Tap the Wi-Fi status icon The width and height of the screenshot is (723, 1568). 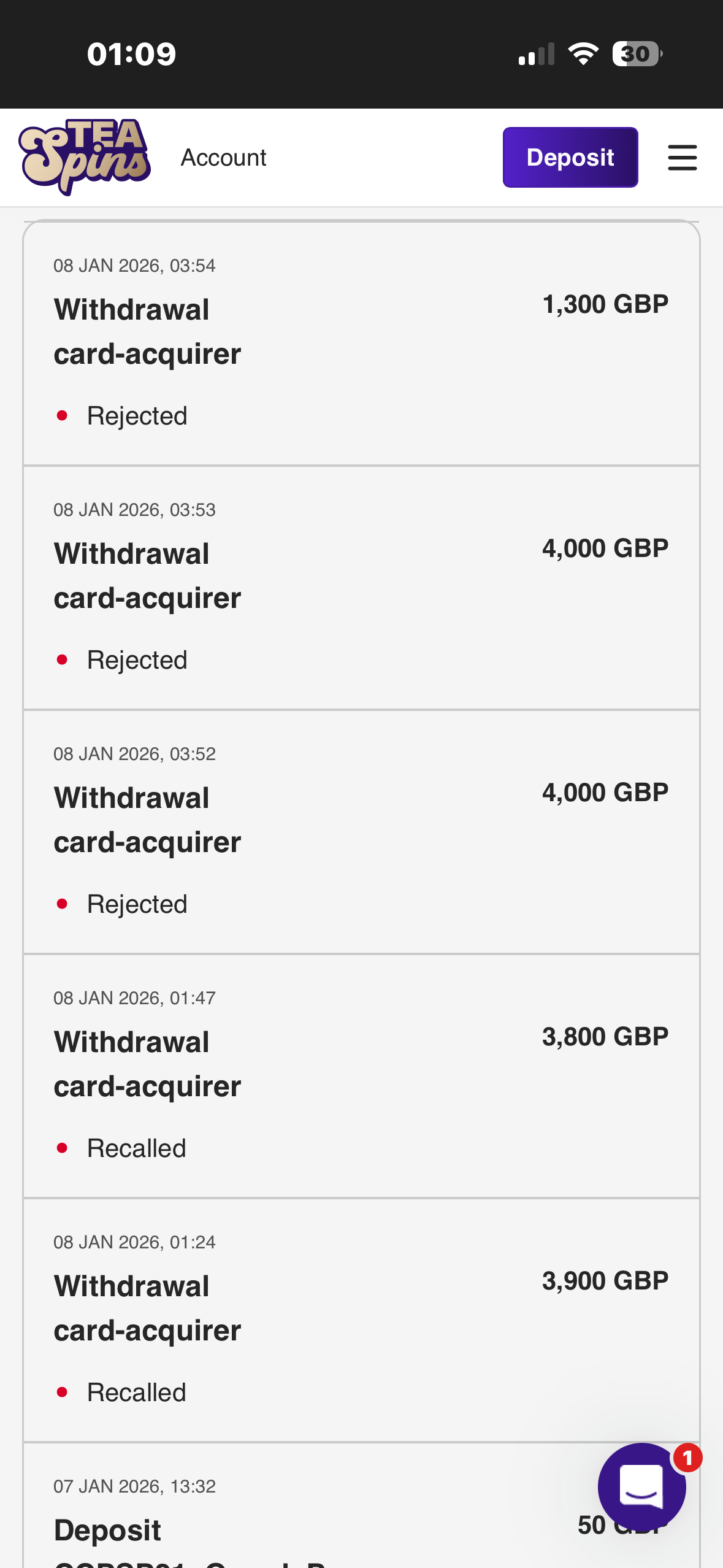tap(583, 54)
